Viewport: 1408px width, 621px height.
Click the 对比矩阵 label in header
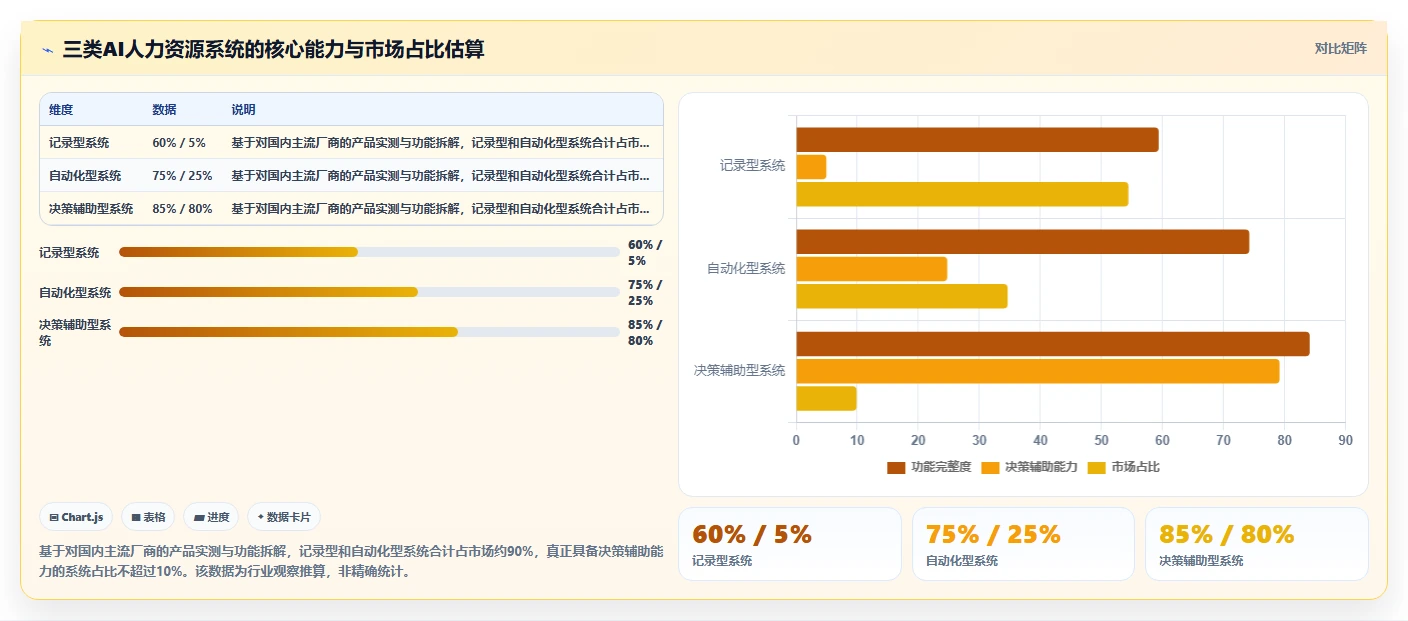click(x=1340, y=48)
